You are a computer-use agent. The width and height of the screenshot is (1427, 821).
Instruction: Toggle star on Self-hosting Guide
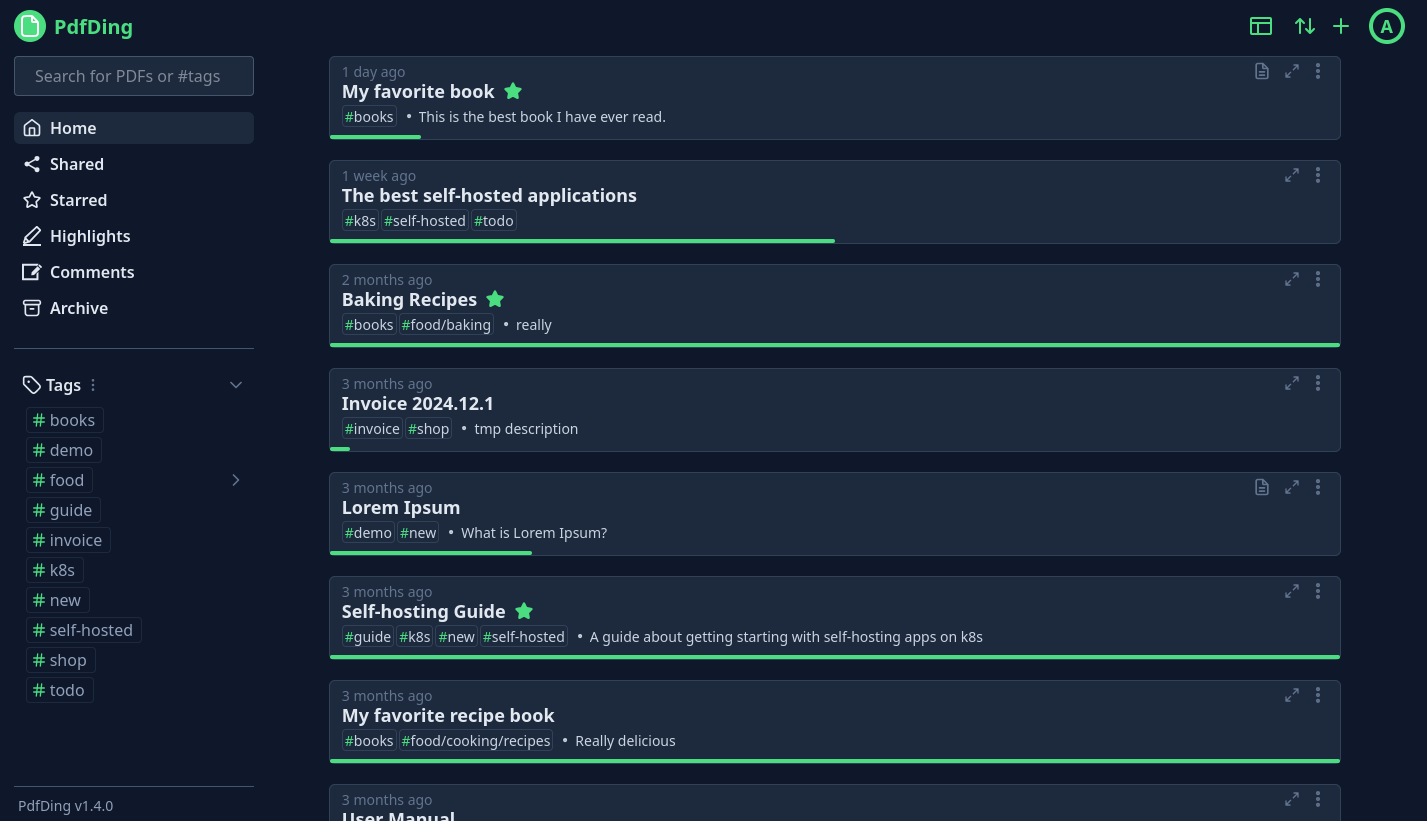pyautogui.click(x=524, y=611)
